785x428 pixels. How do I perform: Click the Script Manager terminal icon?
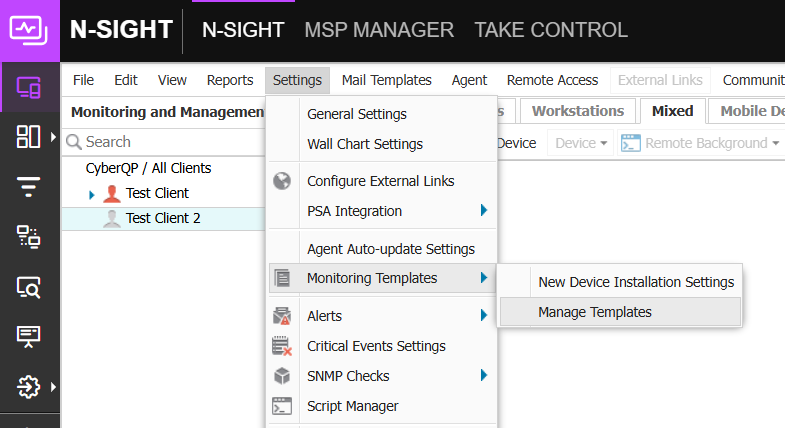[x=282, y=406]
